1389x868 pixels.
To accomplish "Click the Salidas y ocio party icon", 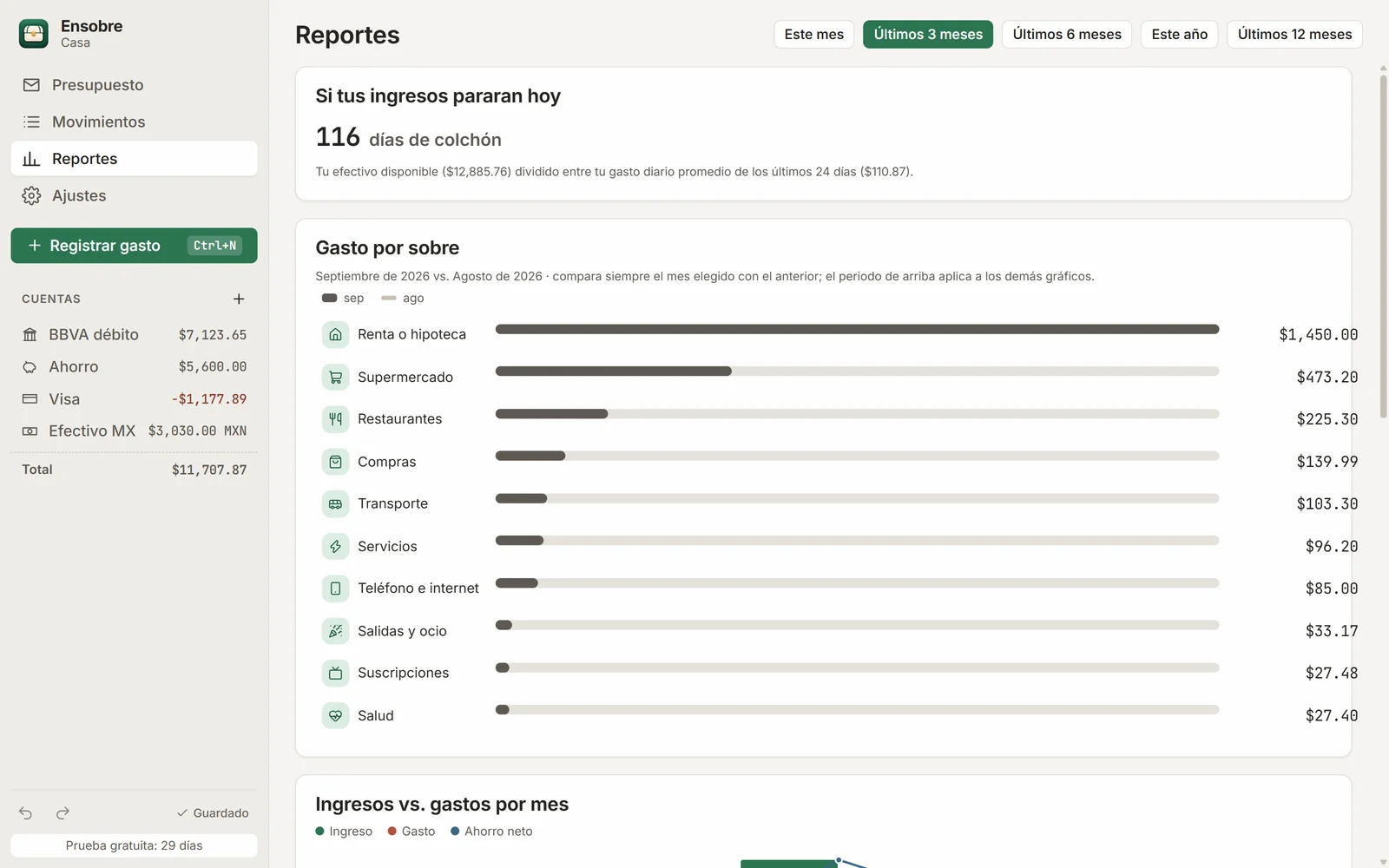I will (335, 631).
